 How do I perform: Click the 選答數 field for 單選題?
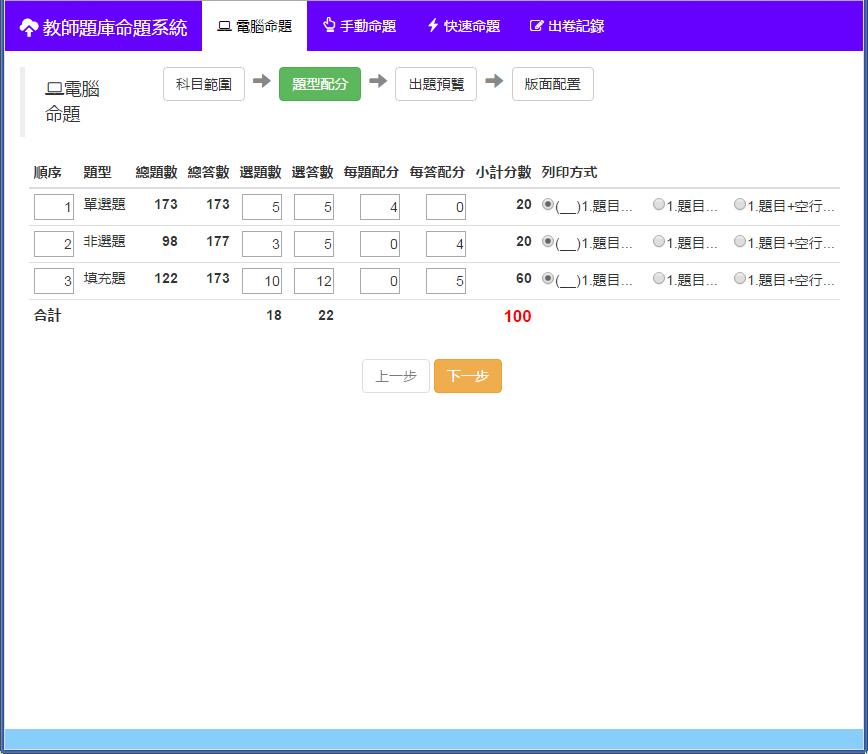(314, 207)
